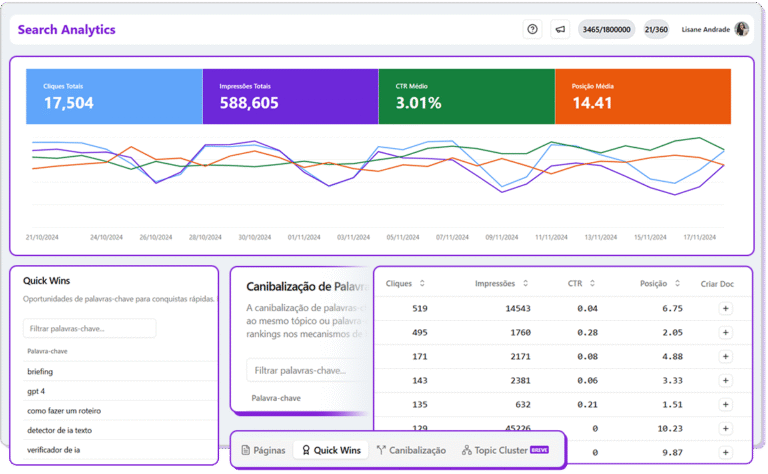This screenshot has height=474, width=768.
Task: Toggle the orange Posição Média card
Action: pos(642,96)
